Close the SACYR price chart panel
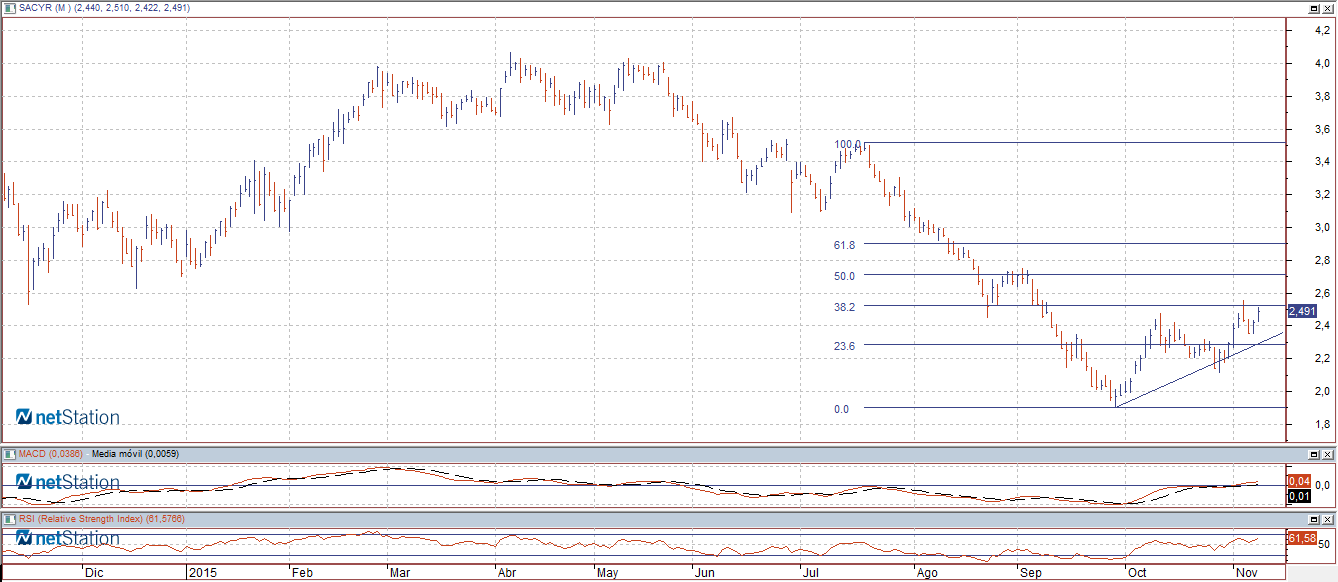 1329,8
